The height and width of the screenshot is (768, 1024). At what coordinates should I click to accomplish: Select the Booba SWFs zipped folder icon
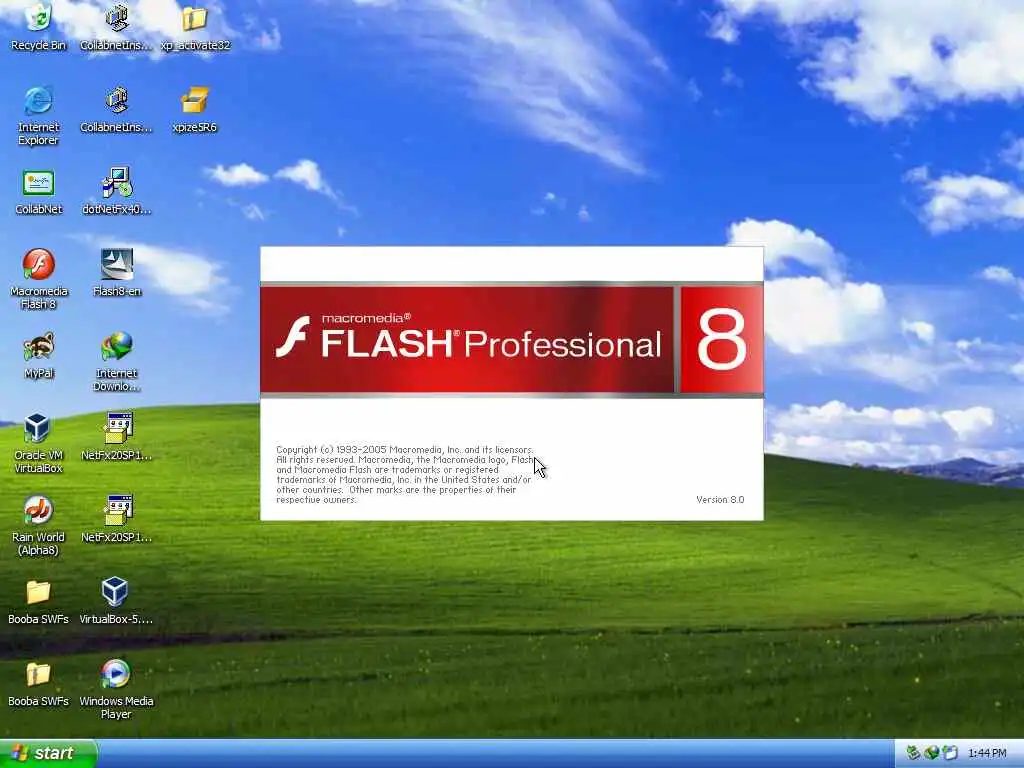[39, 684]
